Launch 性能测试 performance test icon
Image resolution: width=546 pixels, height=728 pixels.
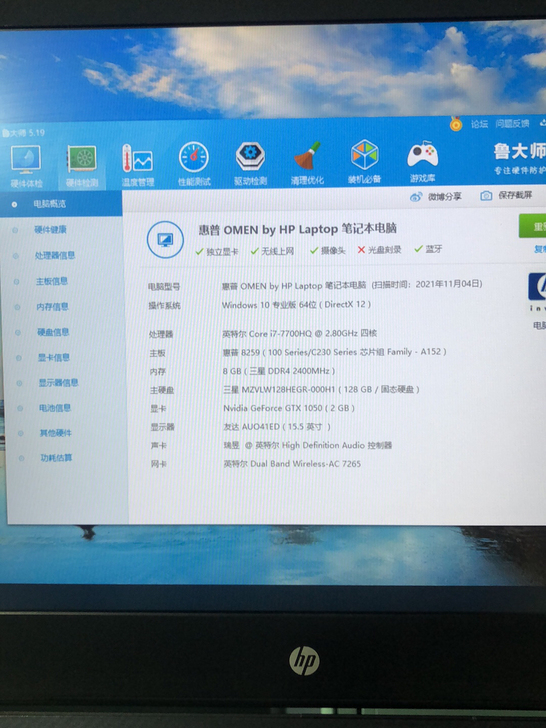click(194, 163)
